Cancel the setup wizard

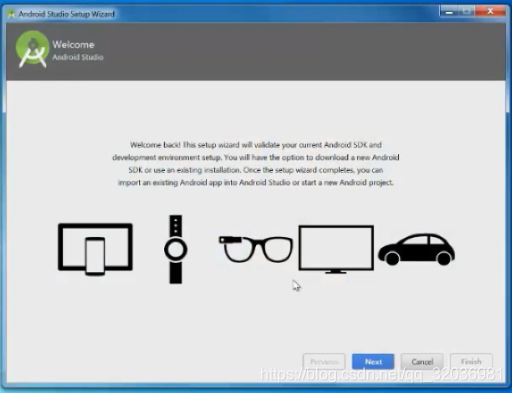[422, 362]
